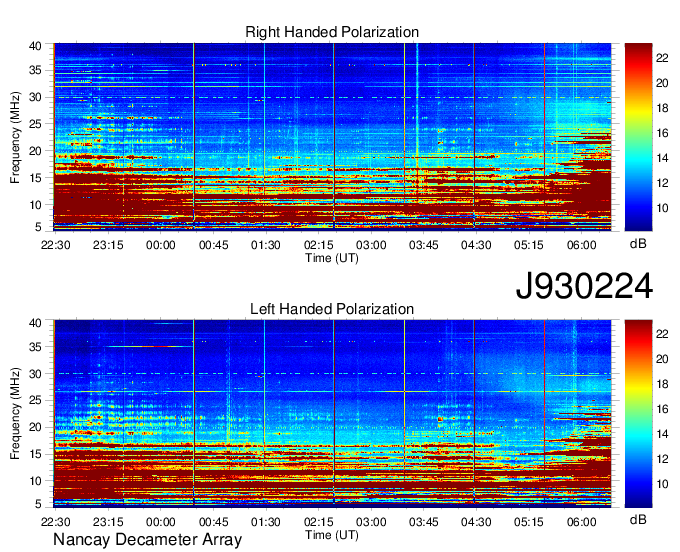Click the Left Handed plot's dB color bar

638,413
